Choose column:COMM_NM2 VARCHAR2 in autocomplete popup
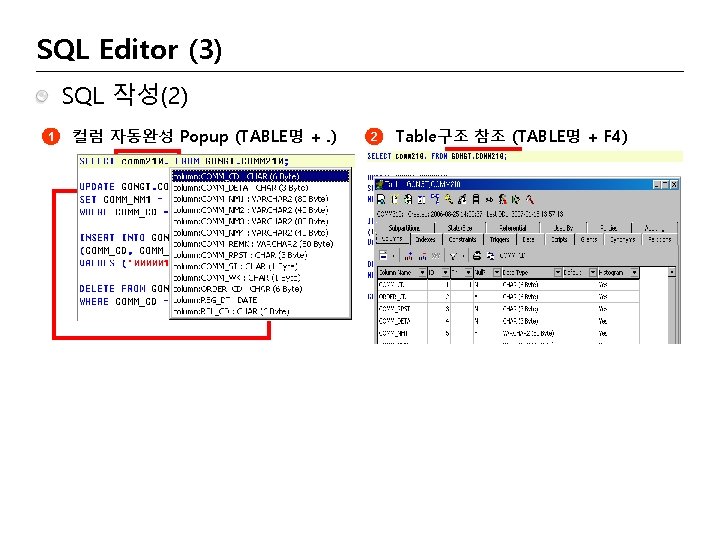Viewport: 720px width, 540px height. 260,210
